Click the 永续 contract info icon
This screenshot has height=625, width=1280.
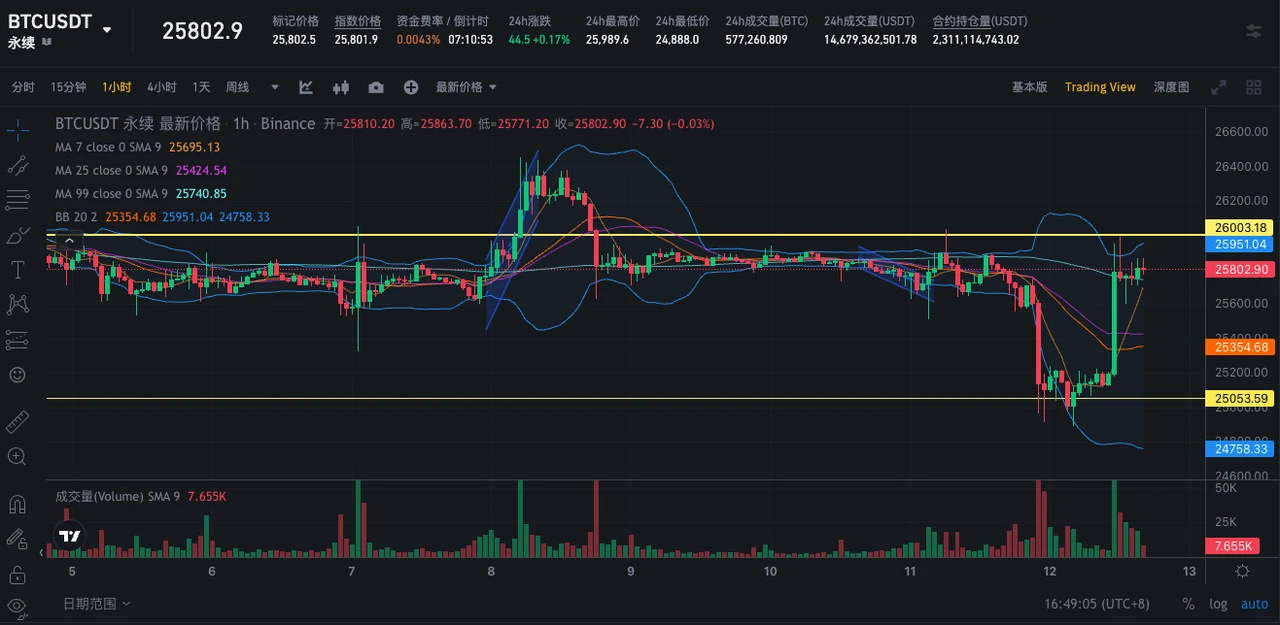[x=47, y=43]
